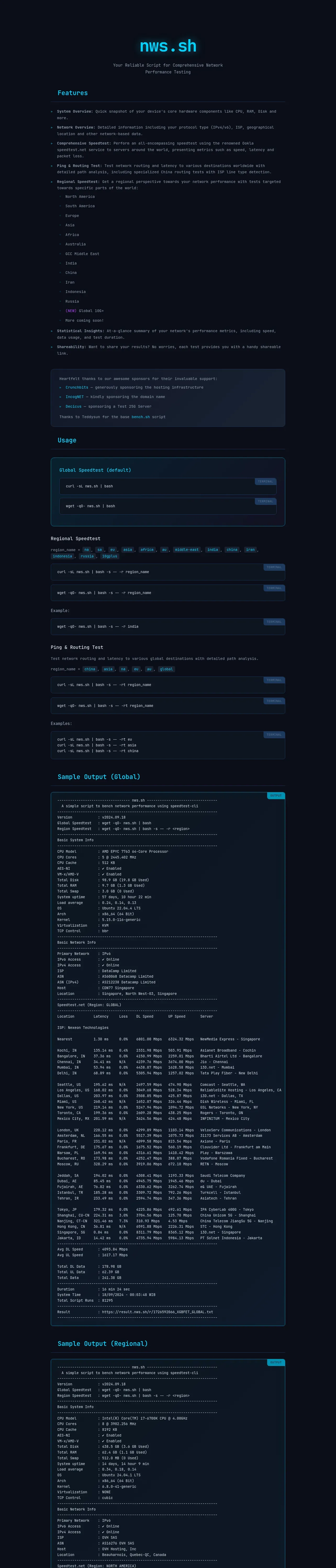Viewport: 336px width, 1568px height.
Task: Select the 'wget -qO- nws.sh | bash' default command
Action: [x=168, y=506]
